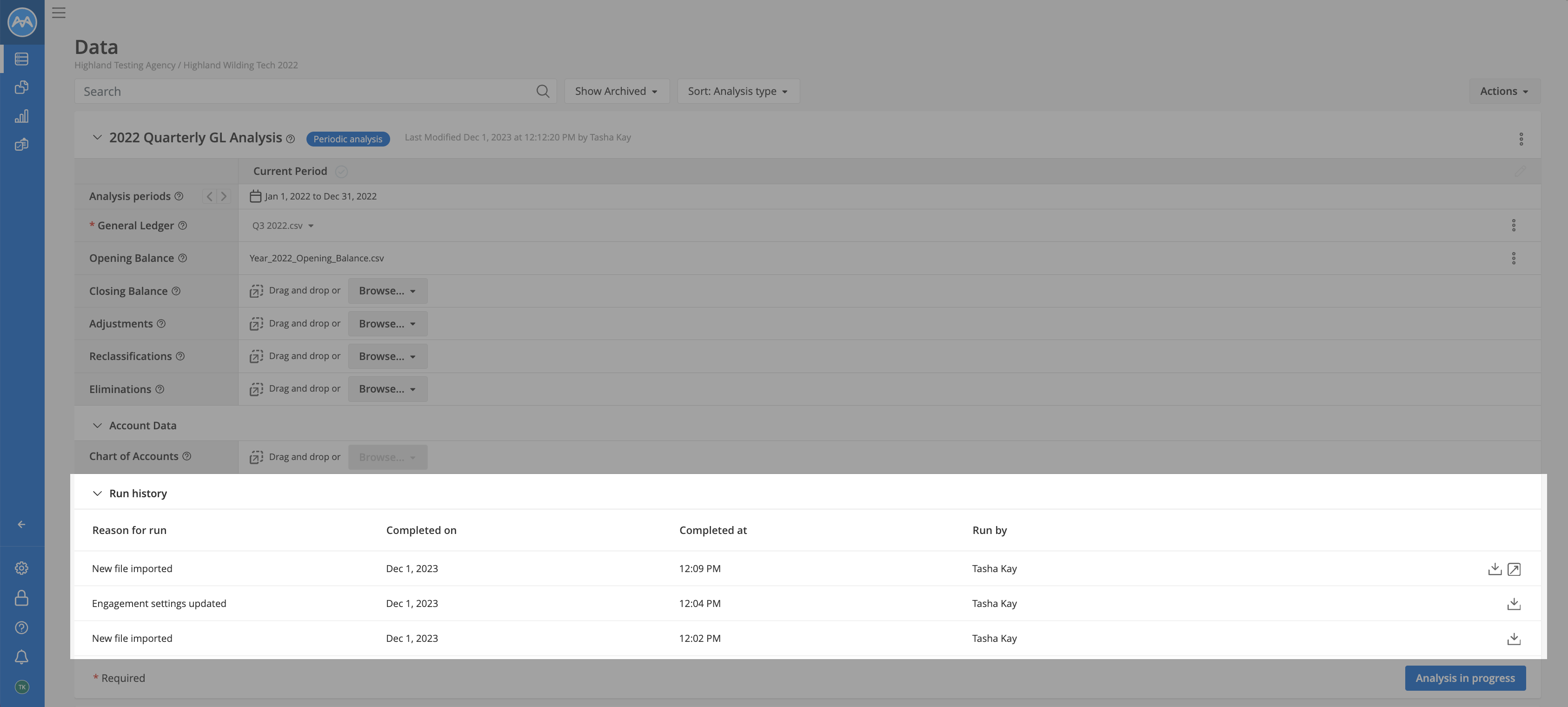1568x707 pixels.
Task: Click help icon beside Chart of Accounts
Action: pyautogui.click(x=187, y=456)
